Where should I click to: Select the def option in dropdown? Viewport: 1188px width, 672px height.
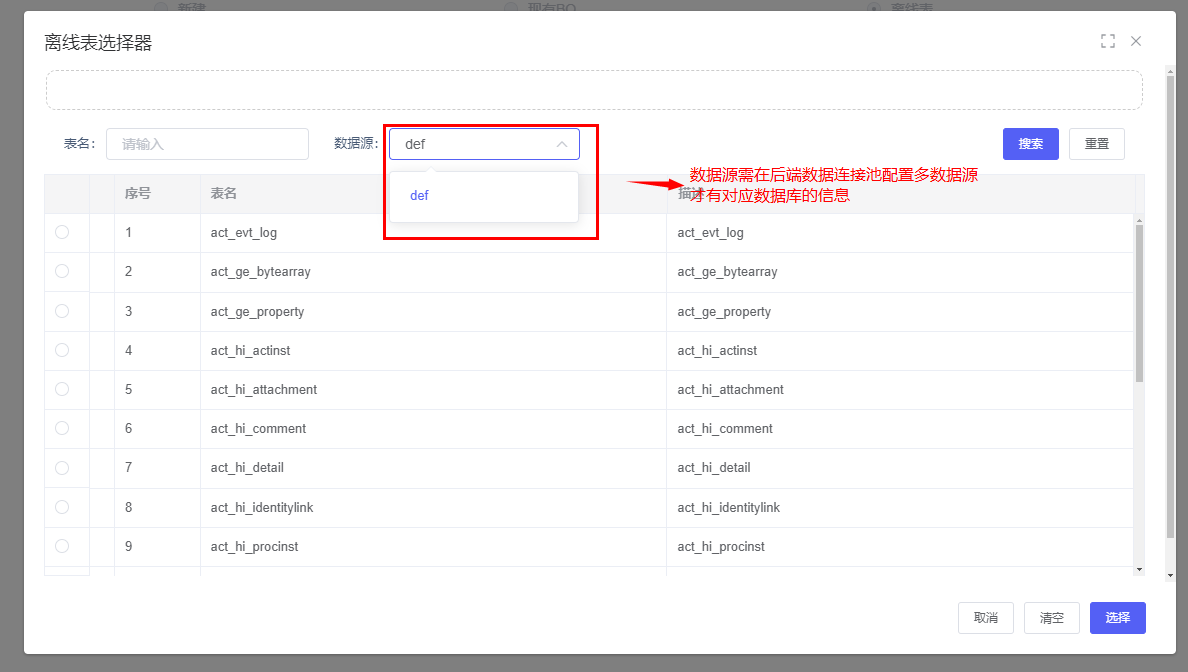tap(419, 196)
